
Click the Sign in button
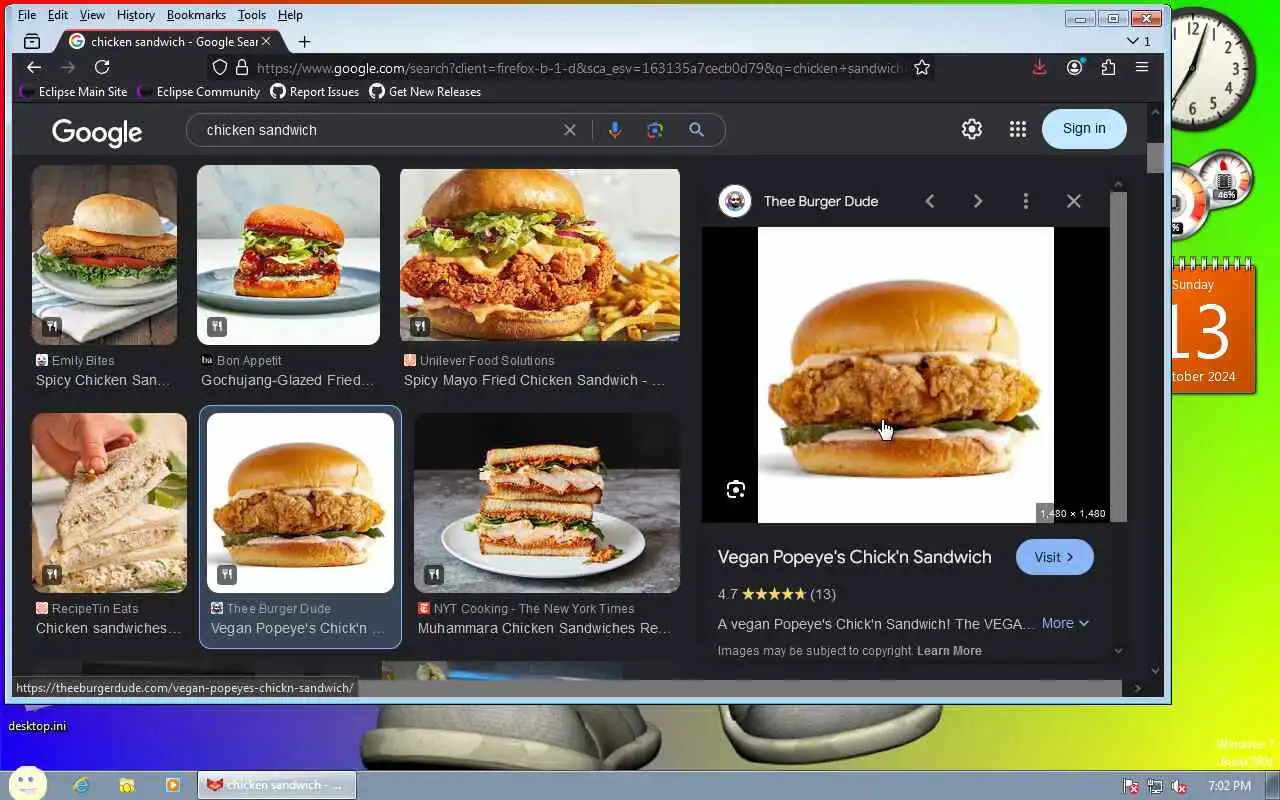[x=1084, y=128]
